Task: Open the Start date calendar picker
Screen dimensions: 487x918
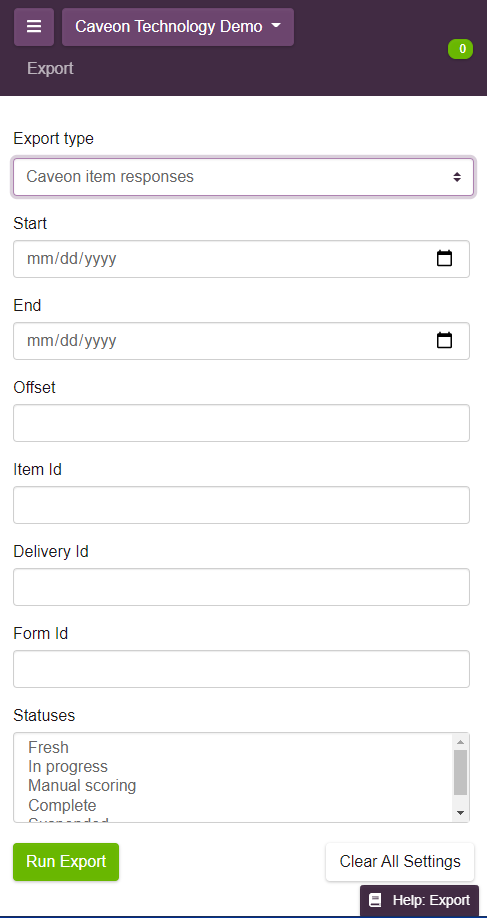Action: [x=444, y=258]
